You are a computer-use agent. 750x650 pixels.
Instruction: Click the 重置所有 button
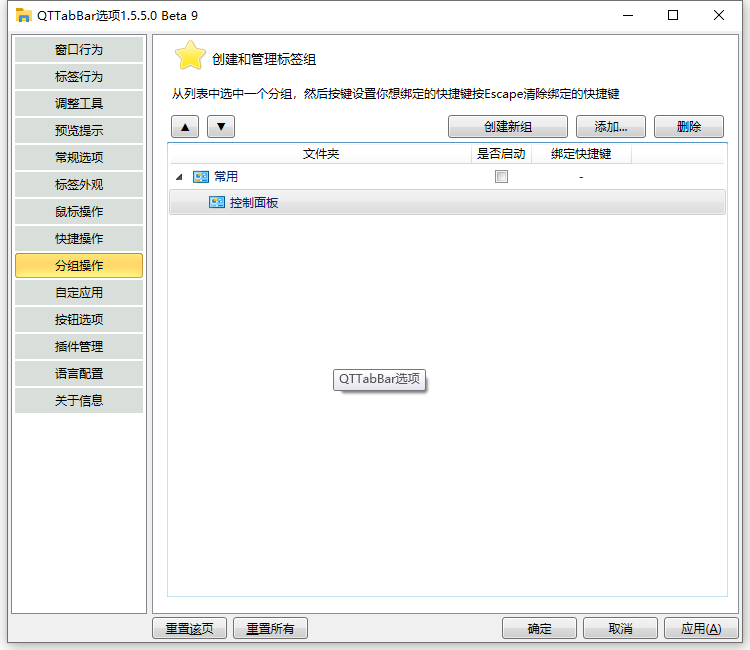coord(270,628)
